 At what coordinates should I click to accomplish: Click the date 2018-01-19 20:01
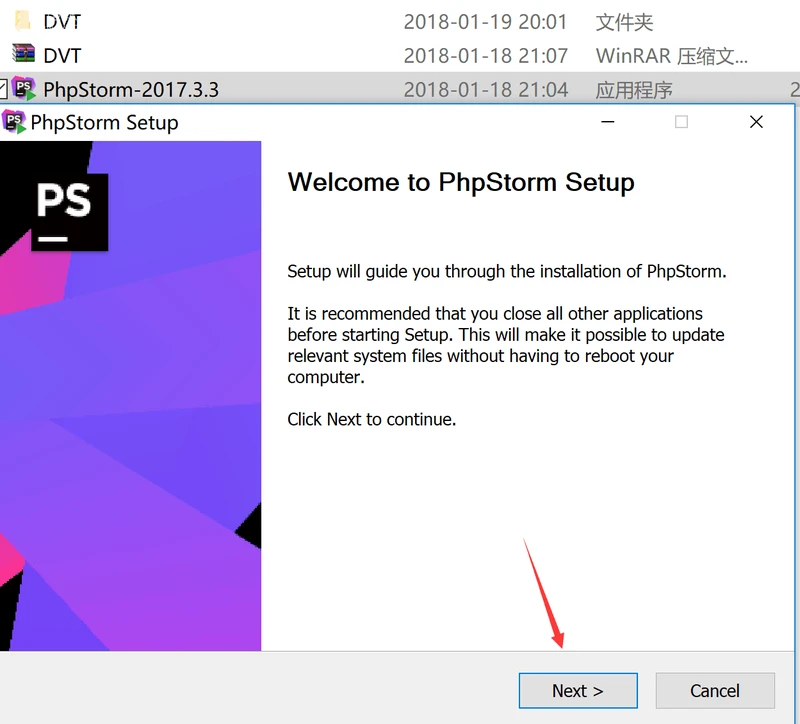[485, 22]
